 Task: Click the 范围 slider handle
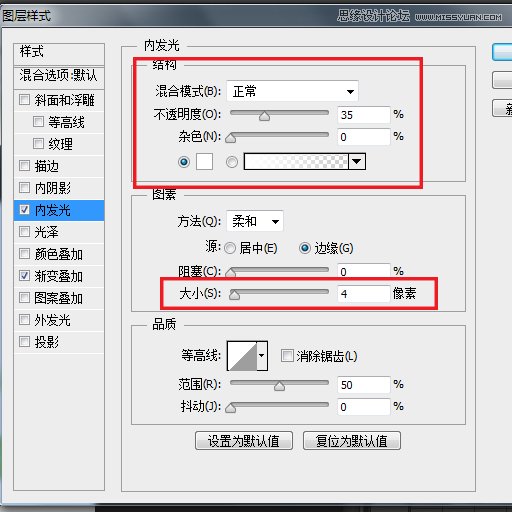279,386
